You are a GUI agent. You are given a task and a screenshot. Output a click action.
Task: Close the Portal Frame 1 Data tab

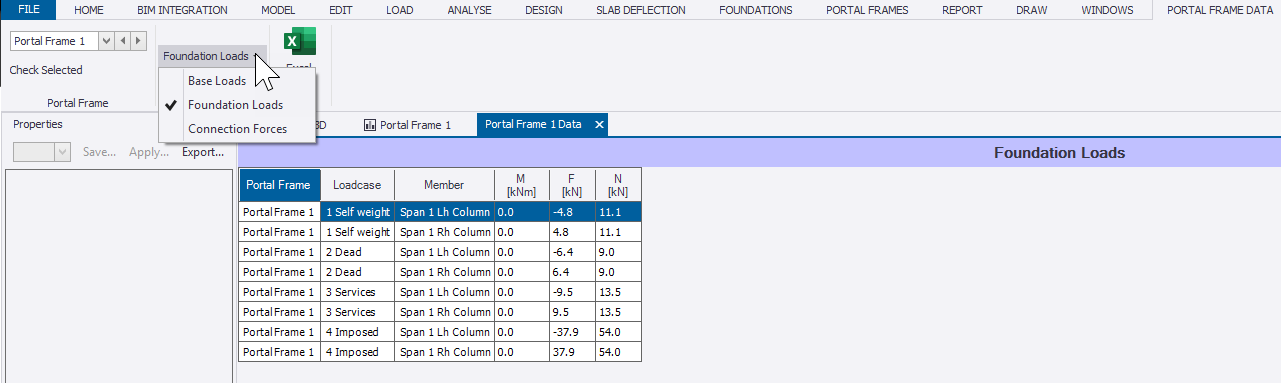pyautogui.click(x=599, y=125)
